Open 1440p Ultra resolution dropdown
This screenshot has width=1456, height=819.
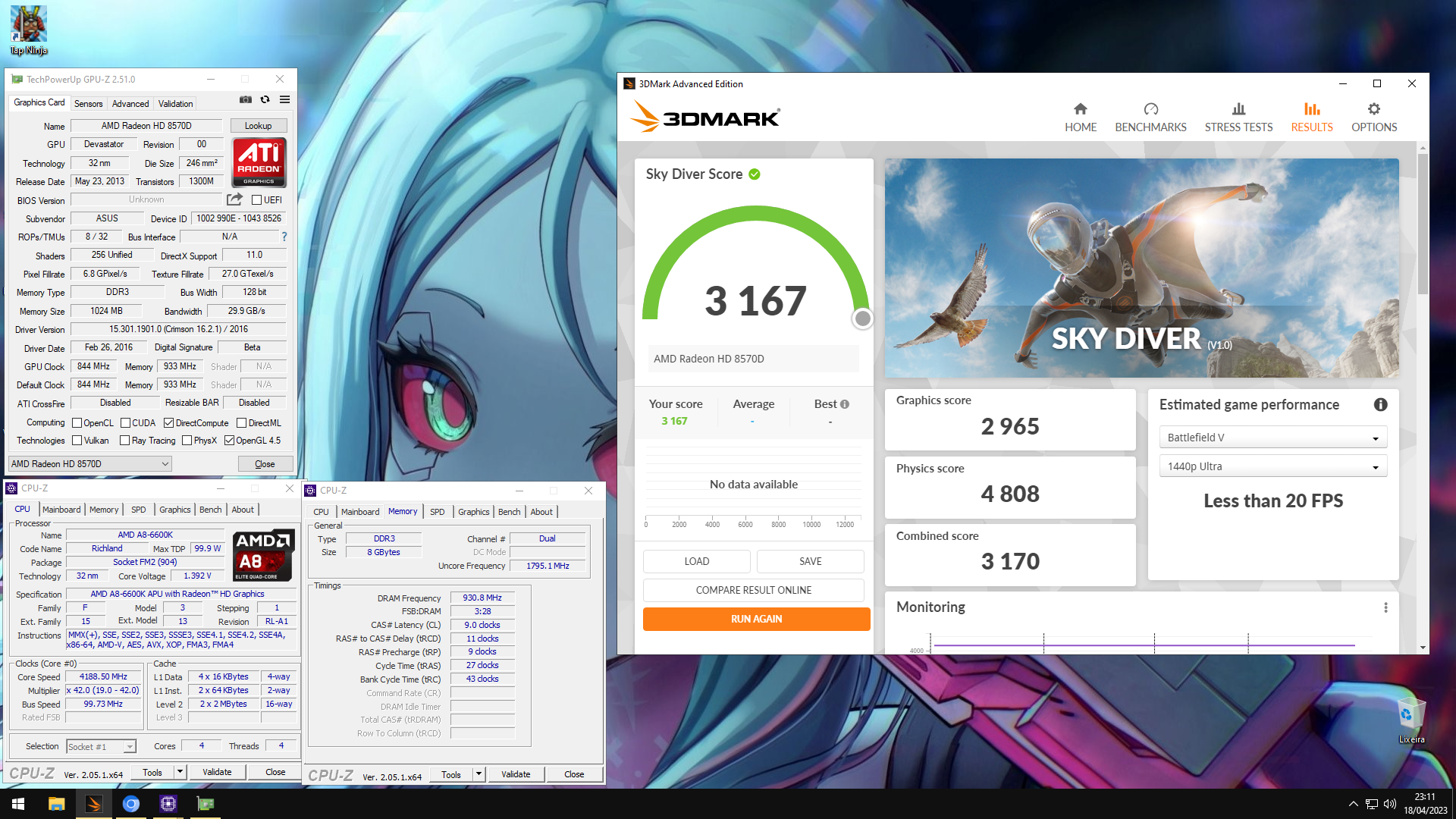[x=1272, y=466]
